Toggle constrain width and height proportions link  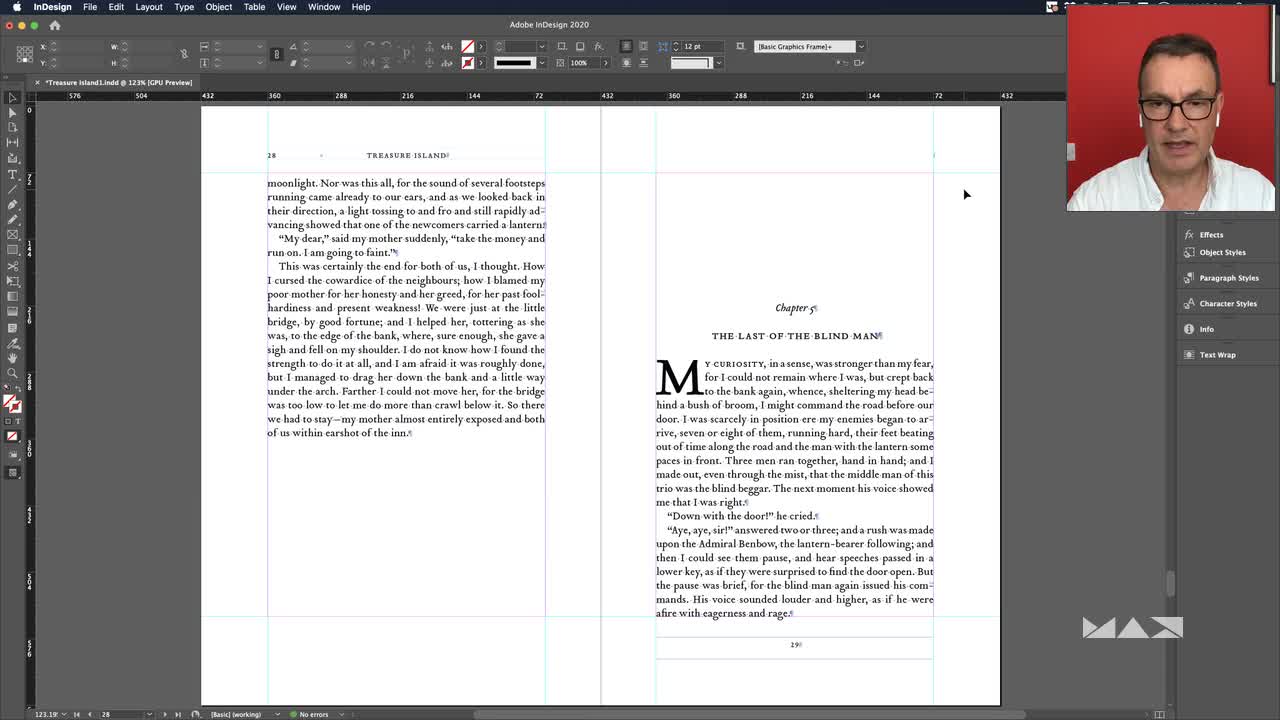coord(183,54)
